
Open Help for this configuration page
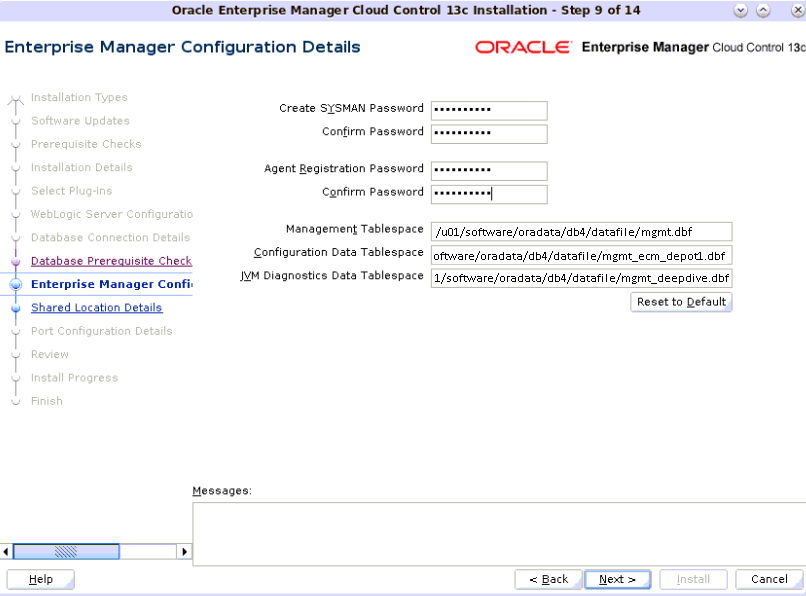[x=40, y=578]
